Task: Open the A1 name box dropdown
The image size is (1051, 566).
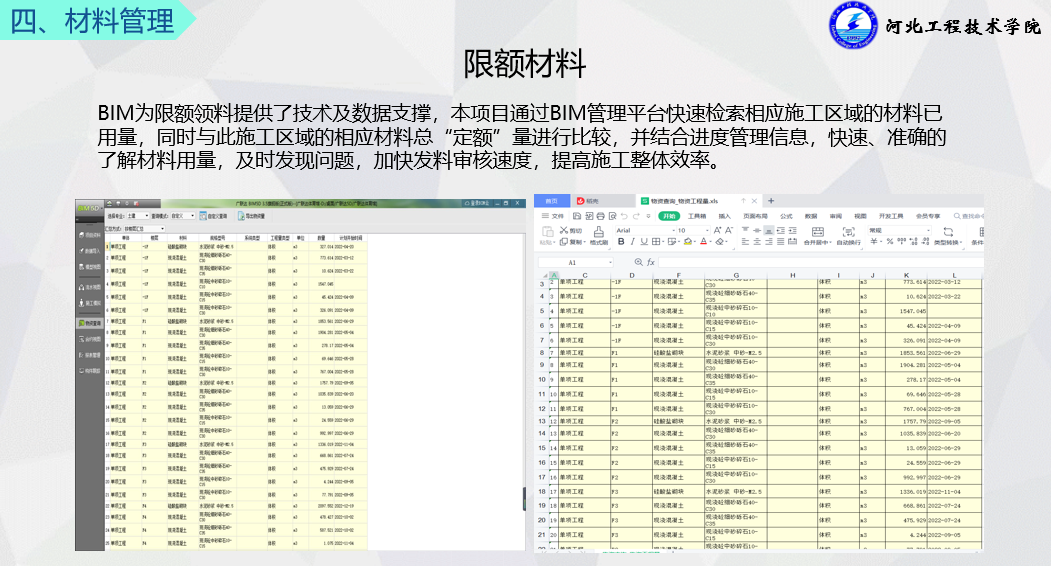Action: pos(611,262)
